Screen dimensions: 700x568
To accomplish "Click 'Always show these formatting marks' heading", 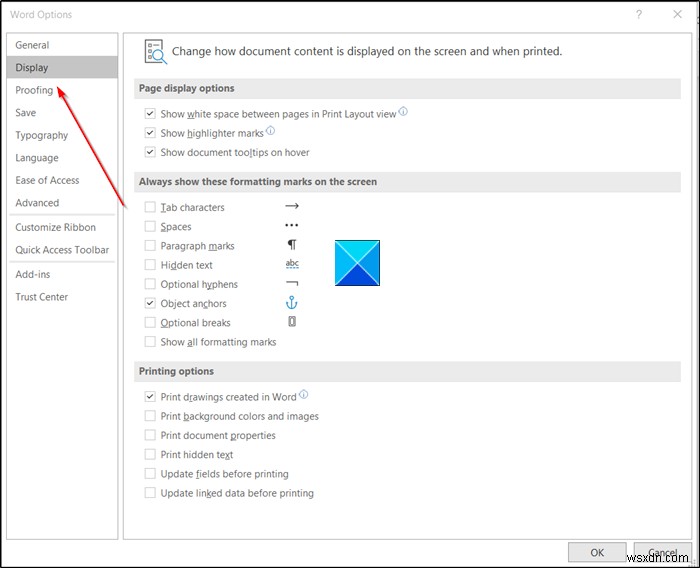I will tap(258, 182).
